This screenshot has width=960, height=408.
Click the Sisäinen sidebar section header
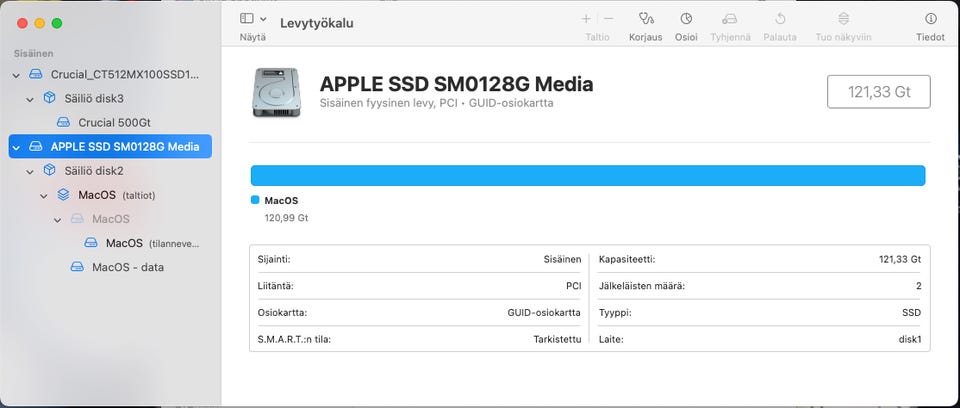tap(33, 53)
